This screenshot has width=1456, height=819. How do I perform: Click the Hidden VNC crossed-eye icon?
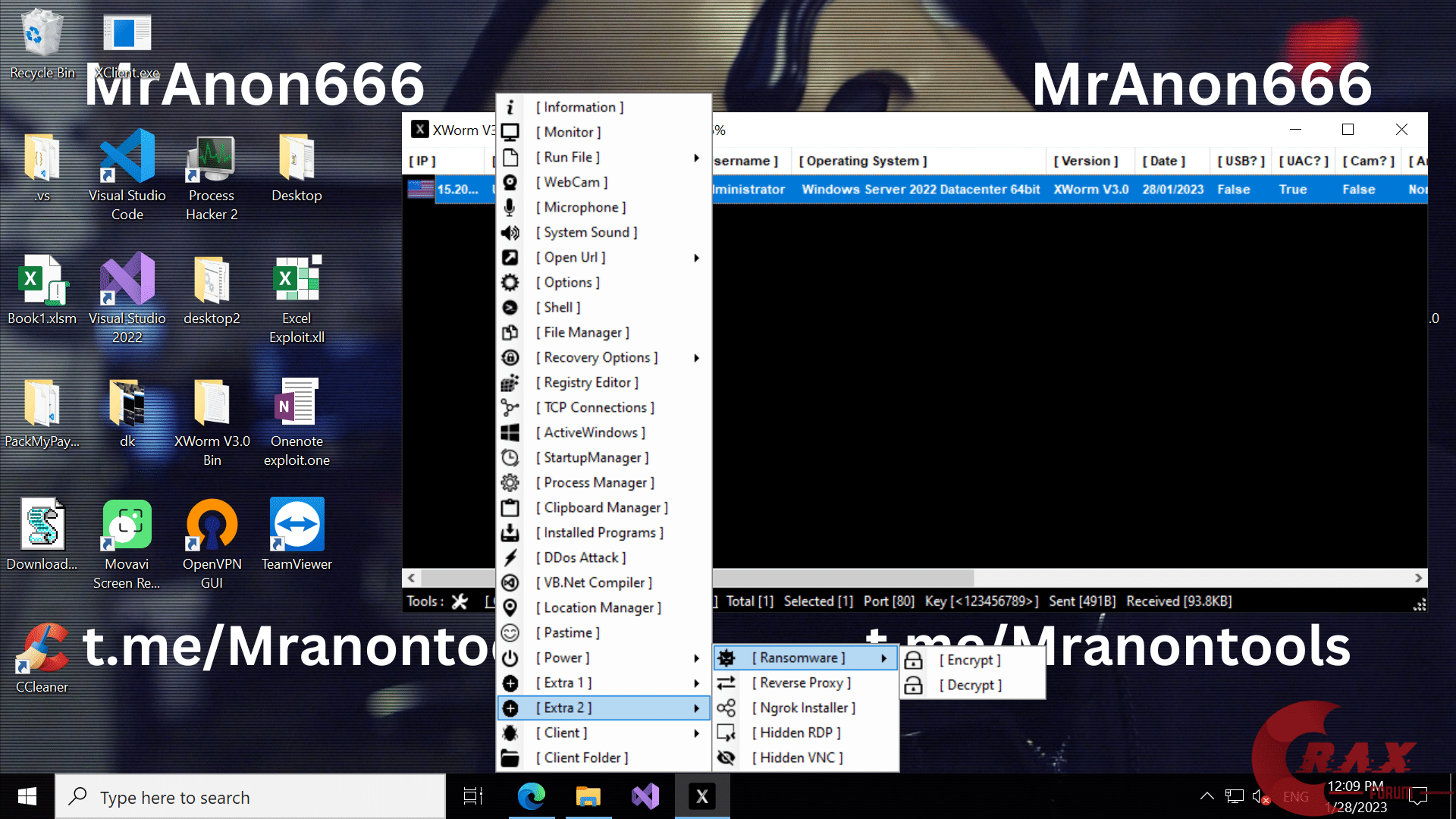(x=726, y=758)
